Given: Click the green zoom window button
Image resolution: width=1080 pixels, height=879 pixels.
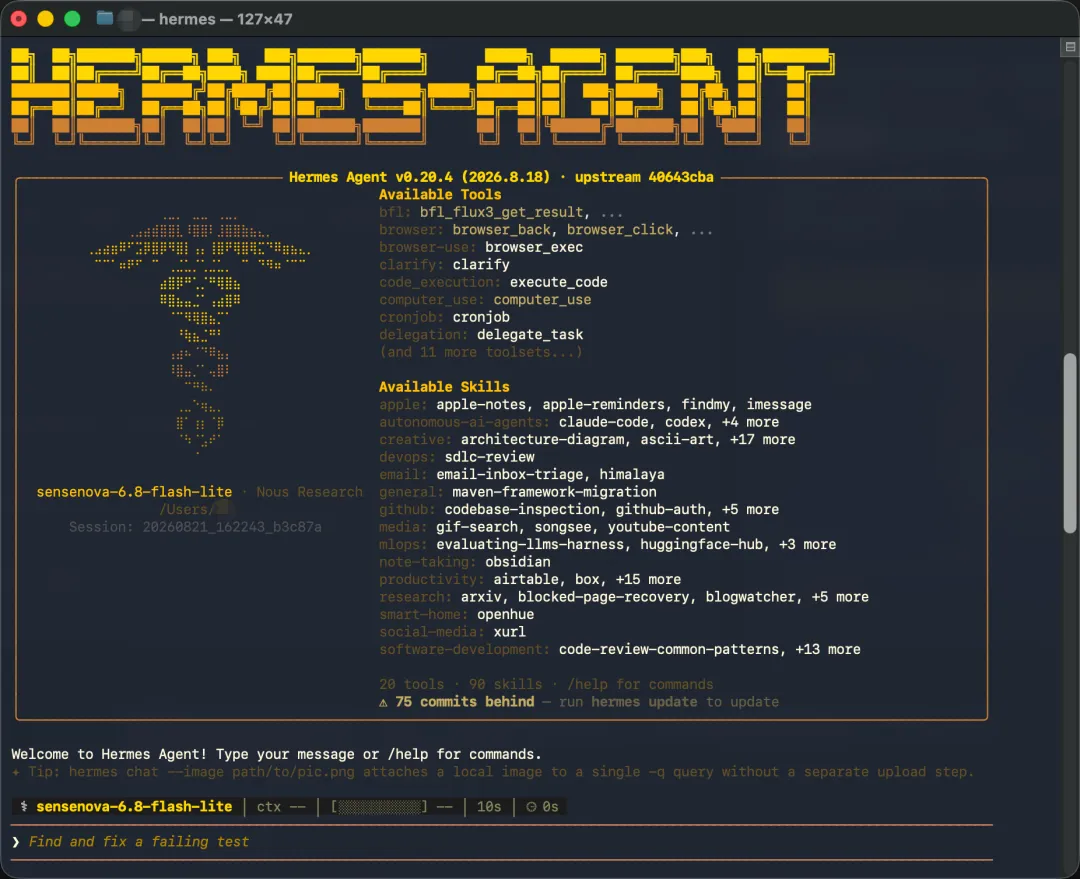Looking at the screenshot, I should pyautogui.click(x=72, y=19).
